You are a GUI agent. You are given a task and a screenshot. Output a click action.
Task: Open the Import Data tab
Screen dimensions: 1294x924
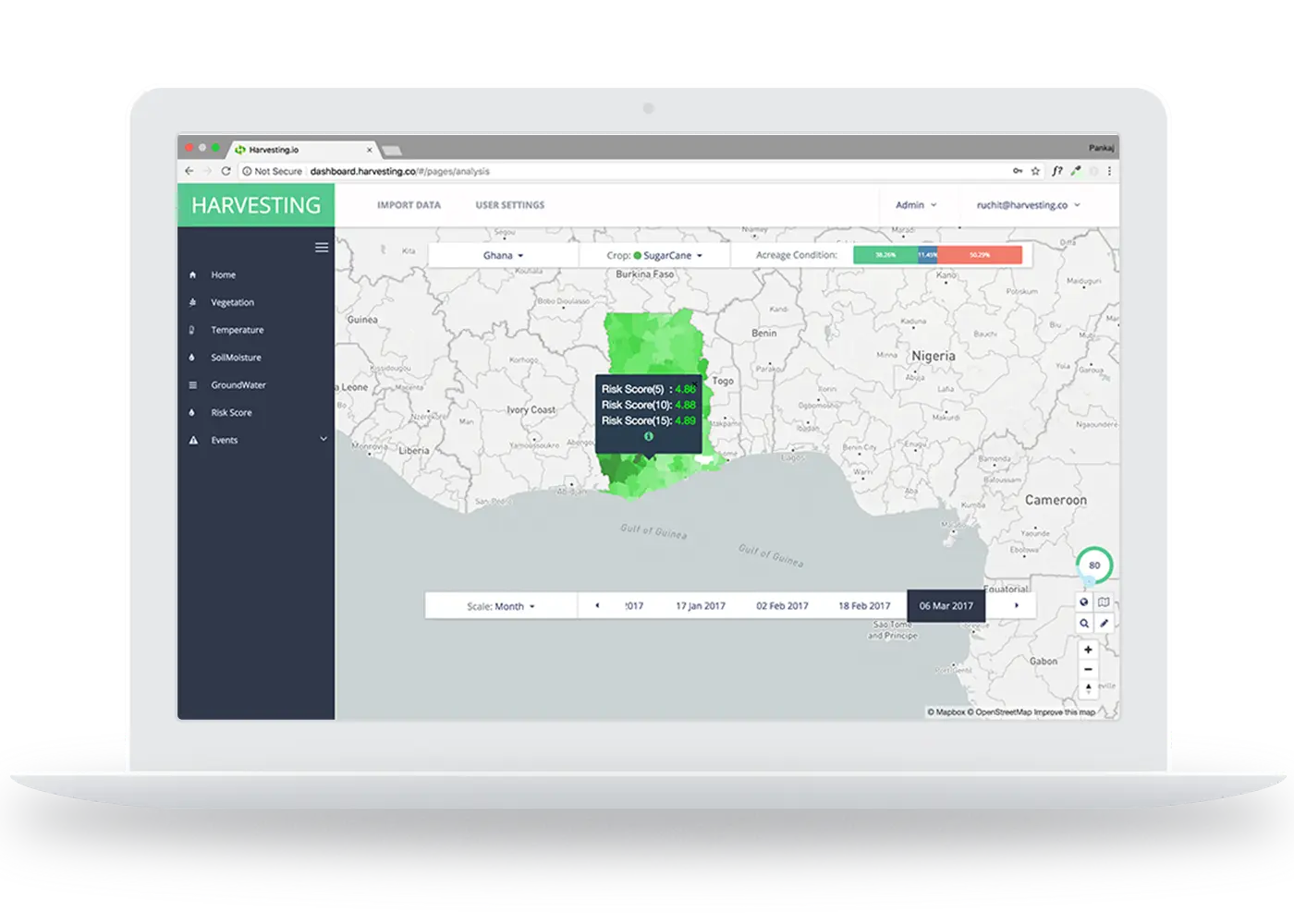click(409, 205)
